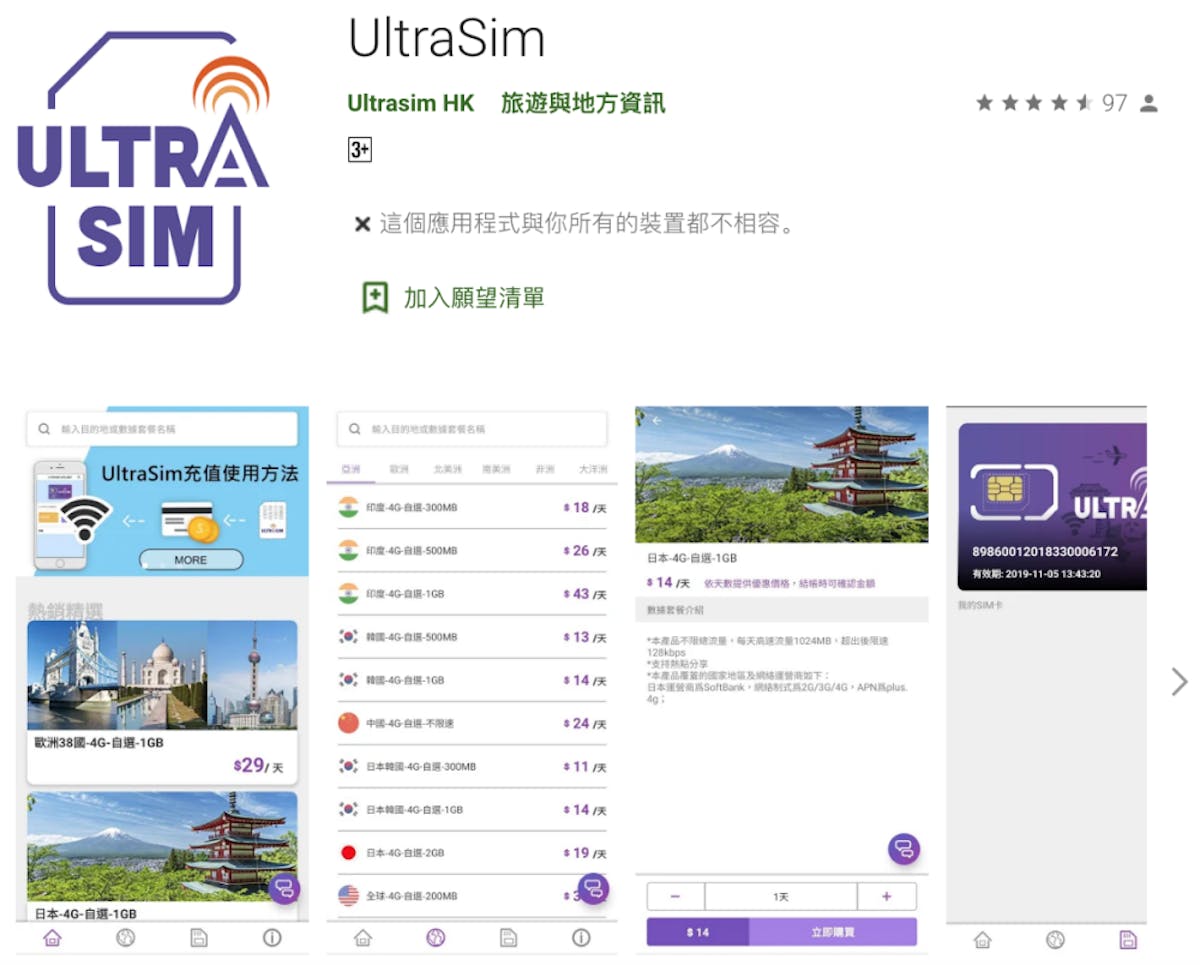Select the 大洋洲 tab
The width and height of the screenshot is (1200, 965).
coord(593,469)
